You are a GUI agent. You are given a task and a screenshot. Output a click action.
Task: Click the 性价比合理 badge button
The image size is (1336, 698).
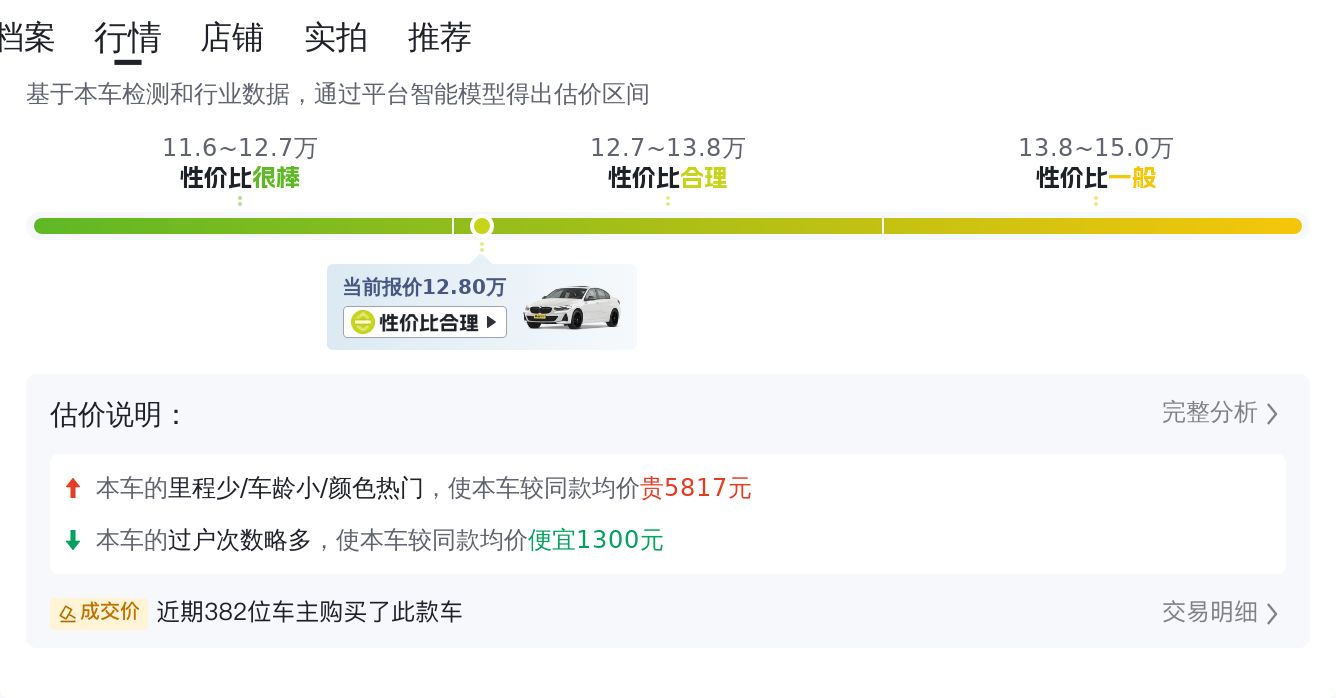[x=425, y=322]
